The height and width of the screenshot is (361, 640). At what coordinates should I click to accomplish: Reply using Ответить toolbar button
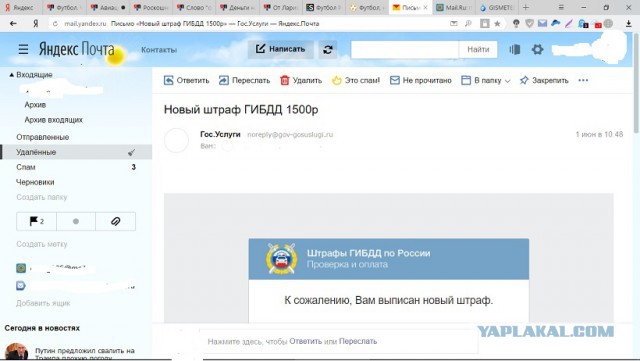coord(187,80)
